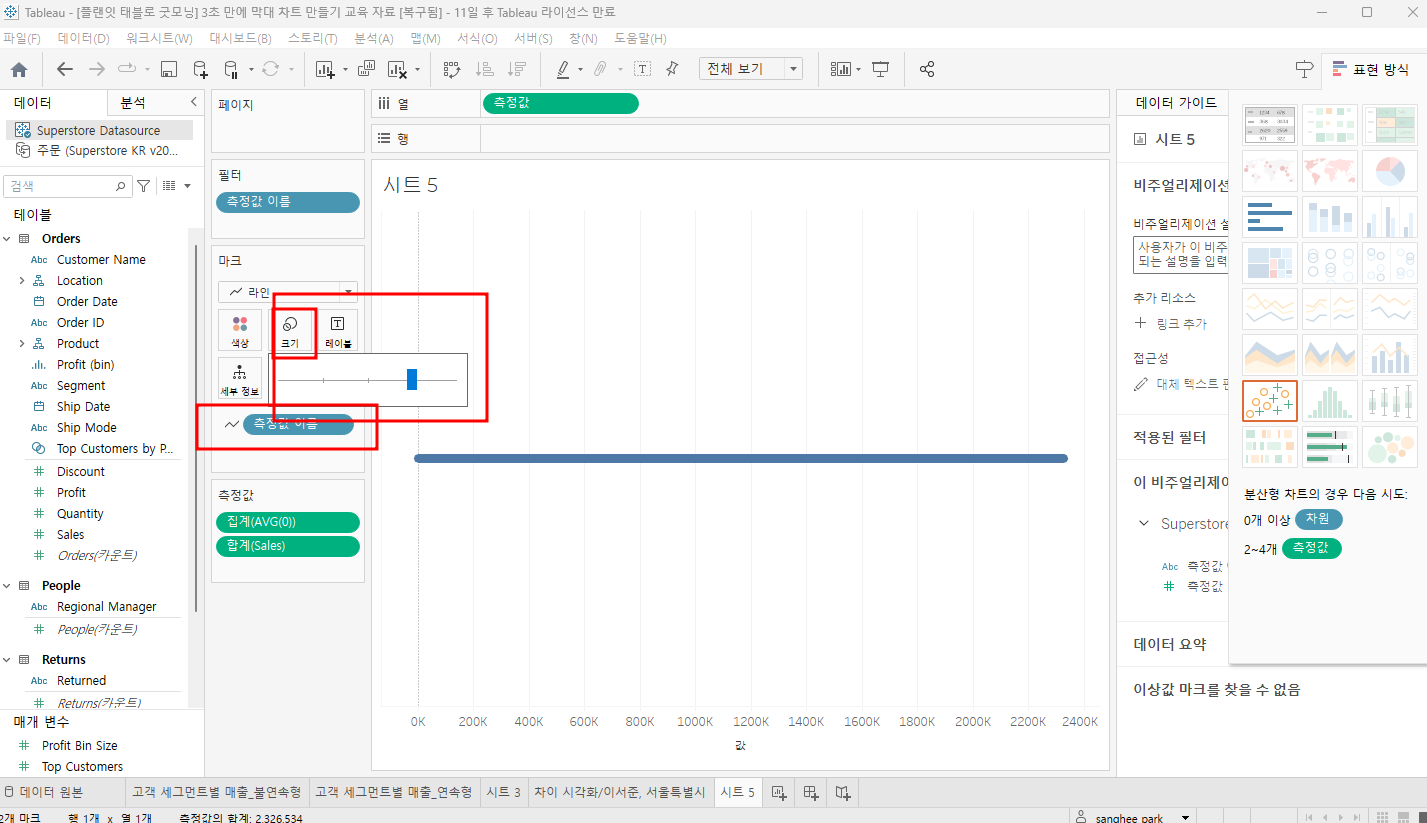The image size is (1427, 823).
Task: Click the 측정값 이름 filter pill
Action: 288,202
